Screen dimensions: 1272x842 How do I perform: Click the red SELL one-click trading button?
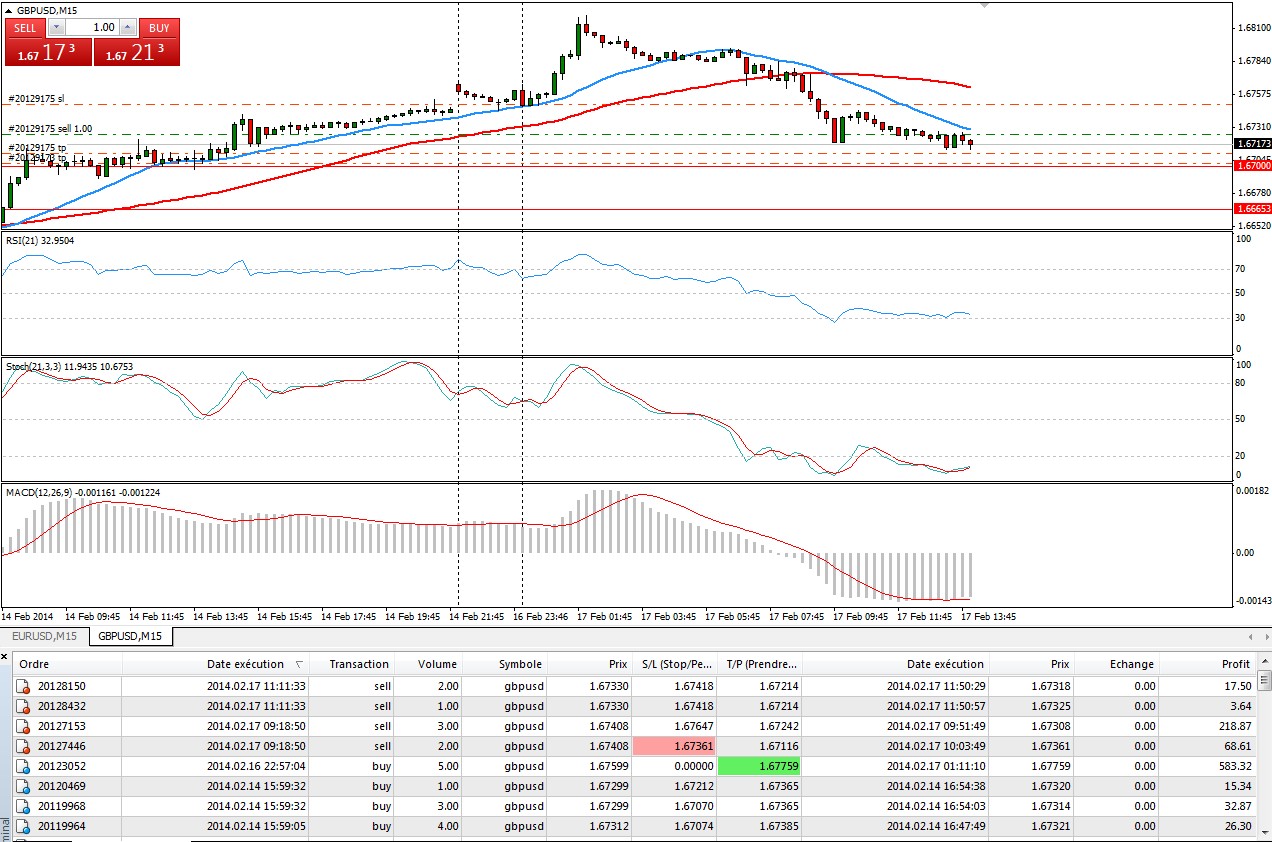25,28
